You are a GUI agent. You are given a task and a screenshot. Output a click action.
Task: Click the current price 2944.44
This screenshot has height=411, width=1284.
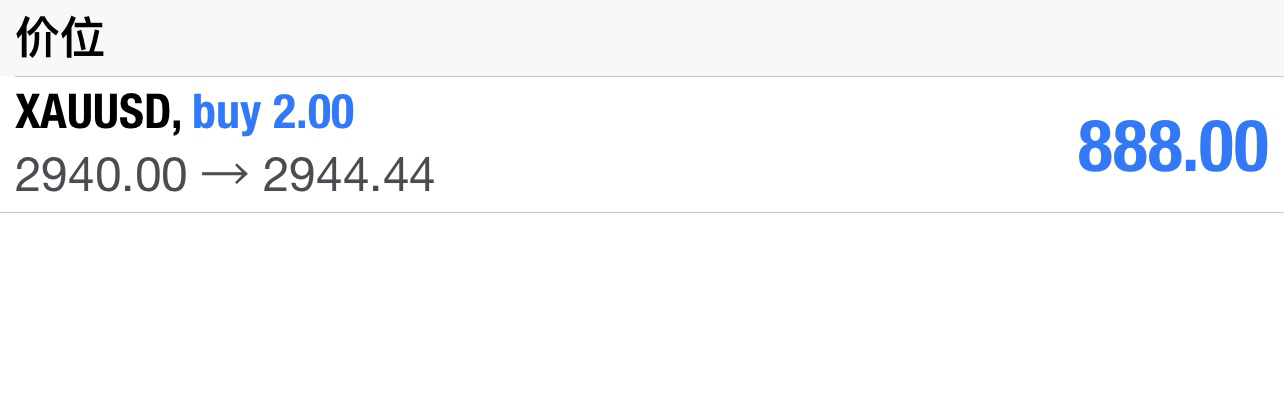click(348, 176)
